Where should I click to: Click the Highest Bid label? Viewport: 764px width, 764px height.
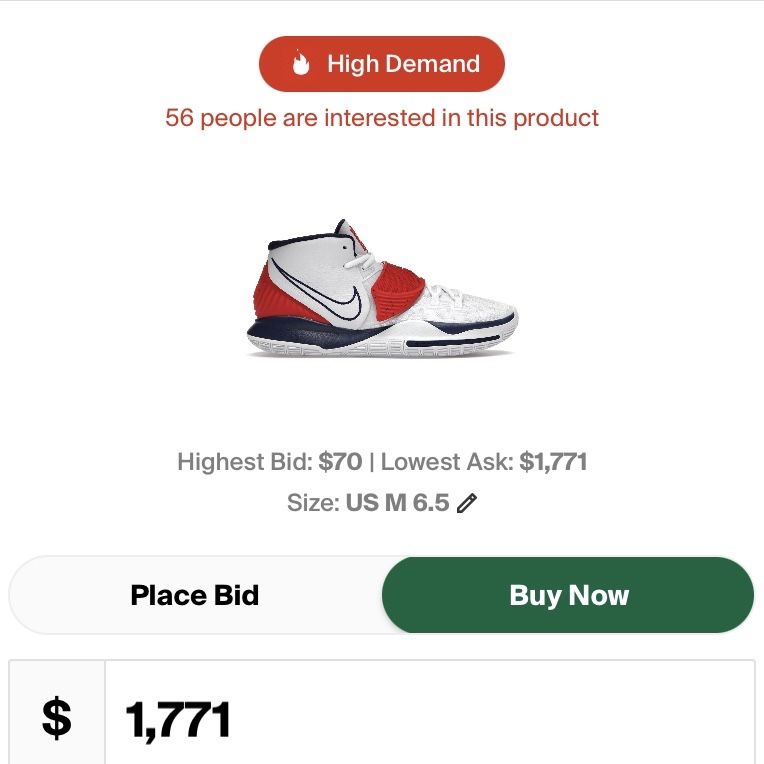[x=245, y=461]
